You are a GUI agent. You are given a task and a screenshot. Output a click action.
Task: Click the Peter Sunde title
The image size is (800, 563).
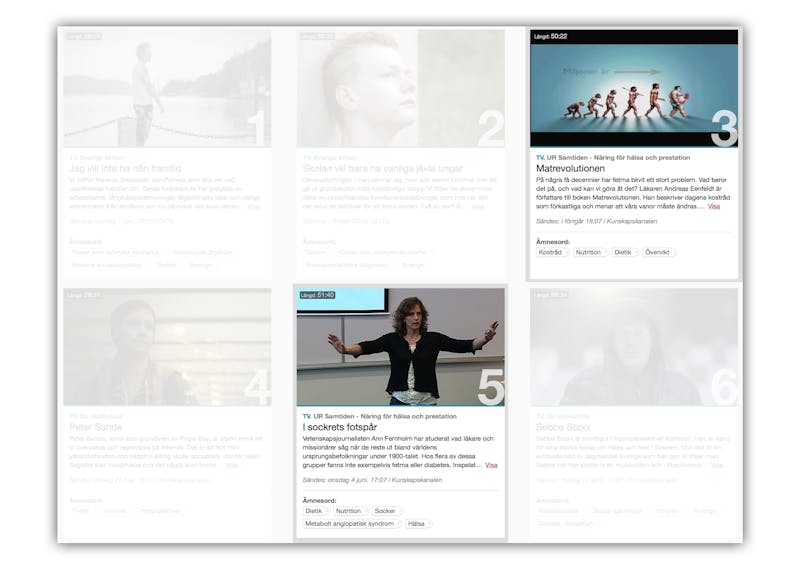tap(95, 427)
